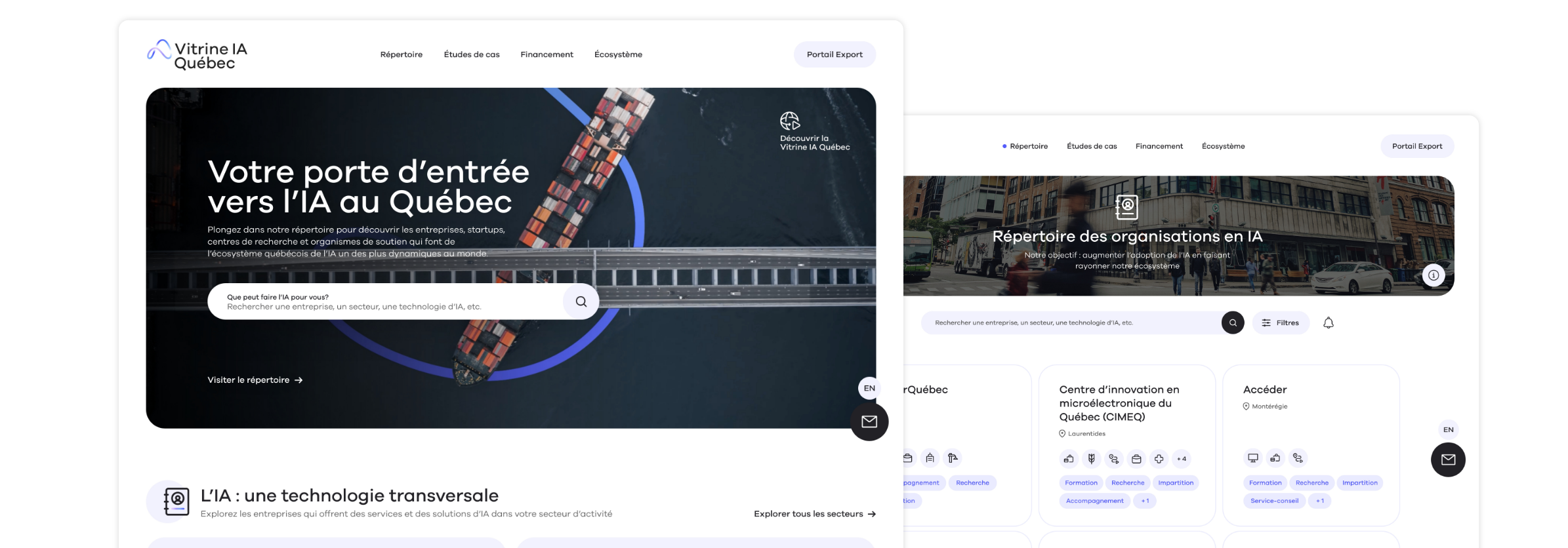Open the Filtres dropdown button

(x=1281, y=323)
